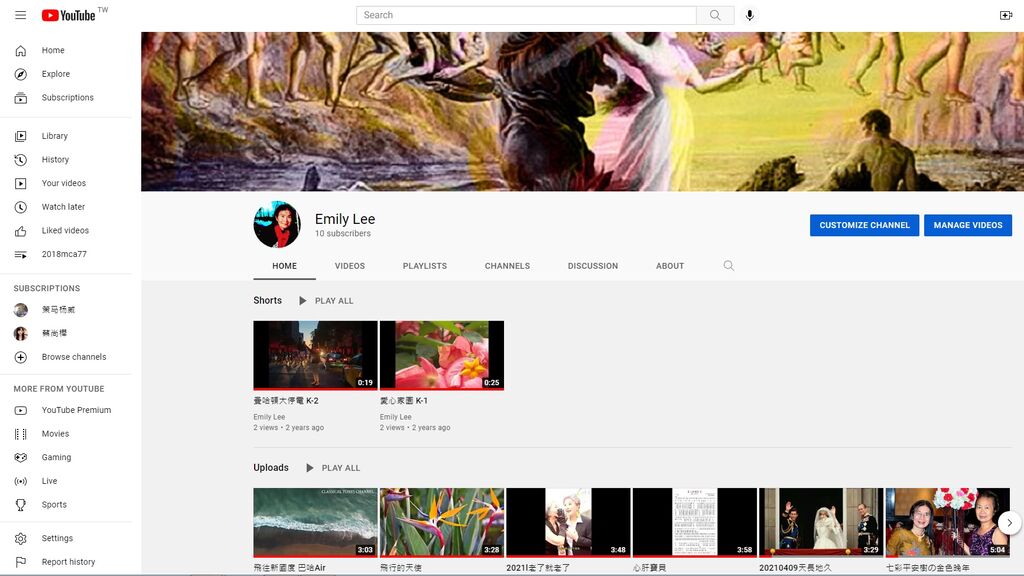Search within channel using tab-row magnifier

(x=729, y=266)
